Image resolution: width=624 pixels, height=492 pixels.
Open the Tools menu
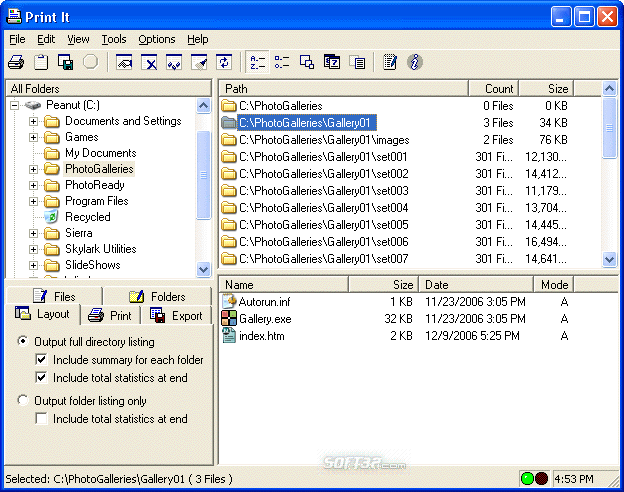click(x=114, y=39)
